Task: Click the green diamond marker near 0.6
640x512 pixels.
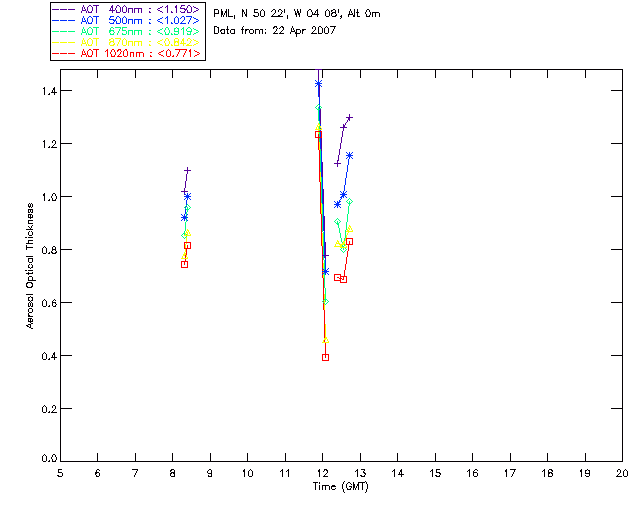Action: click(325, 302)
